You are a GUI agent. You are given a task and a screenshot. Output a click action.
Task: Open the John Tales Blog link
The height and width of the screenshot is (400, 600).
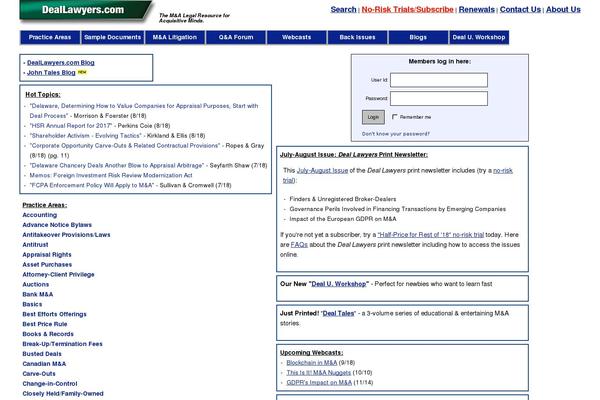pyautogui.click(x=51, y=73)
